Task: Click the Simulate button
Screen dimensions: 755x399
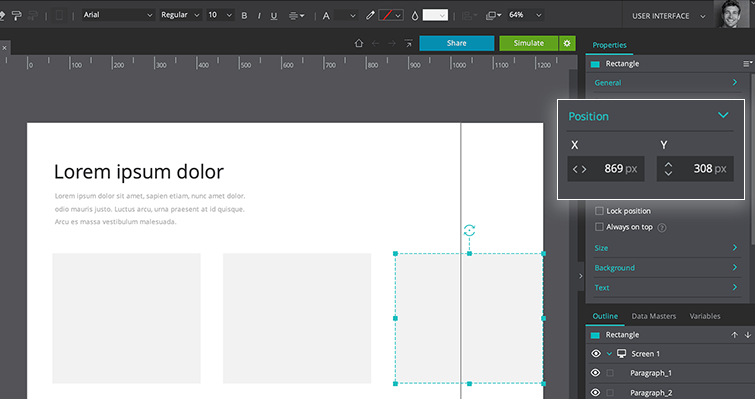Action: click(528, 43)
